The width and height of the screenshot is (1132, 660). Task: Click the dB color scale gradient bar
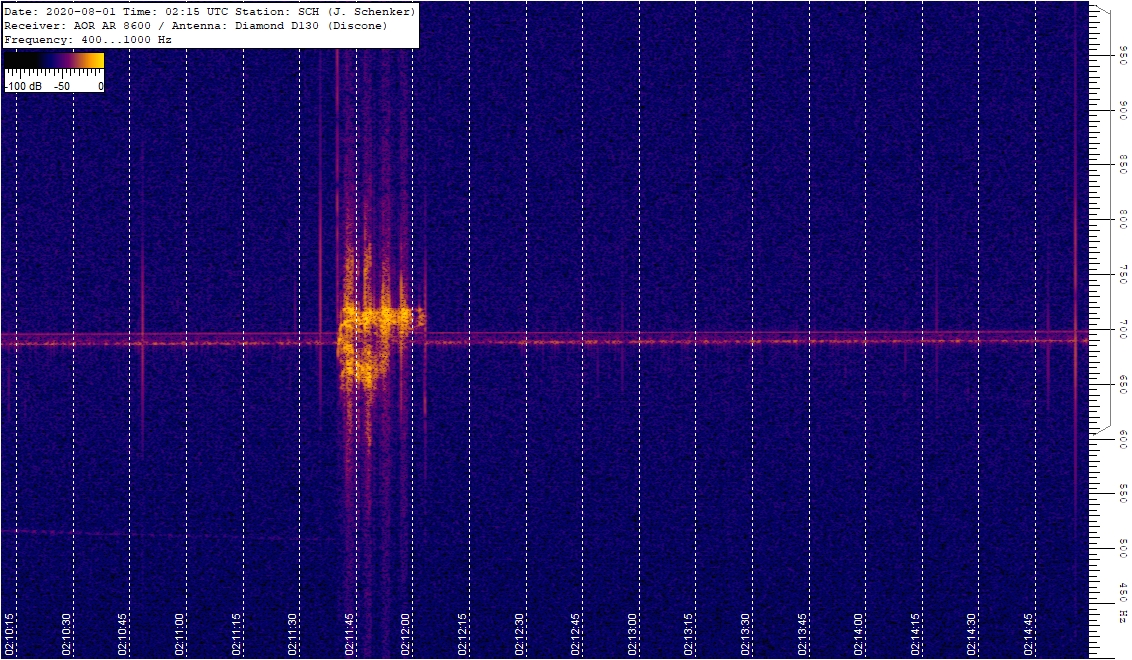54,61
